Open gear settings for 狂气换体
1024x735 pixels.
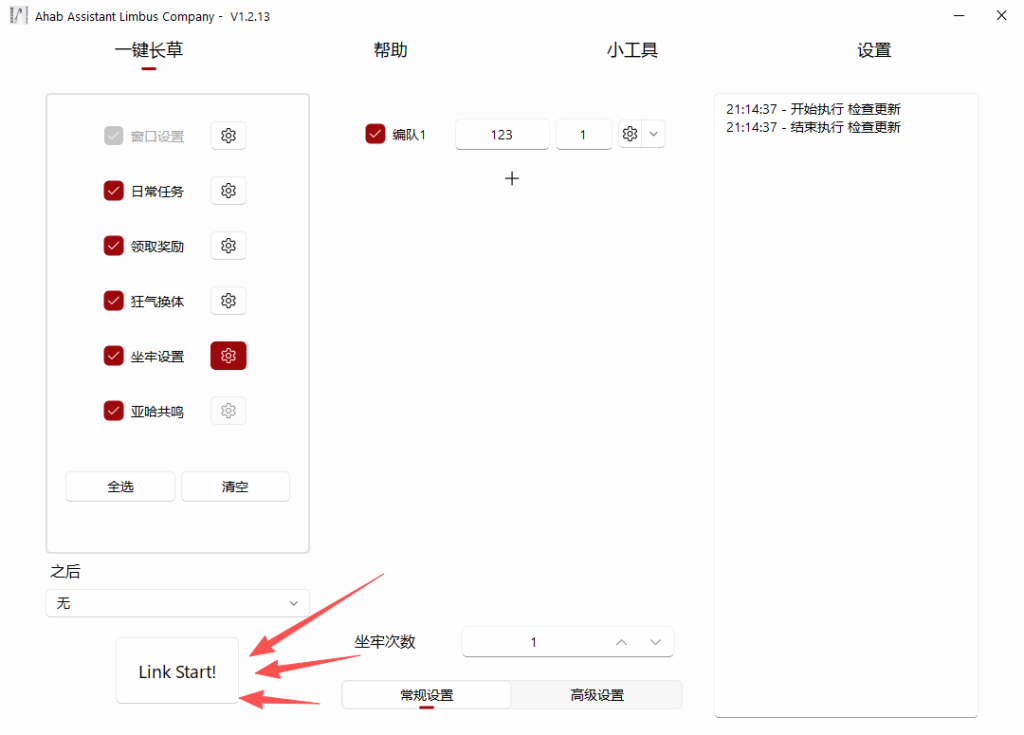click(x=228, y=301)
